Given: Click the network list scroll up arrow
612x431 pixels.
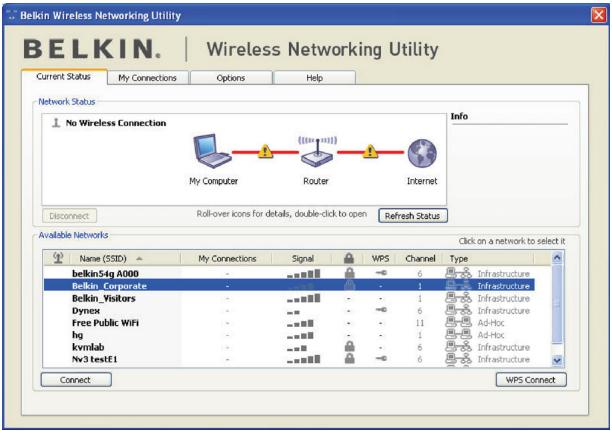Looking at the screenshot, I should [557, 257].
